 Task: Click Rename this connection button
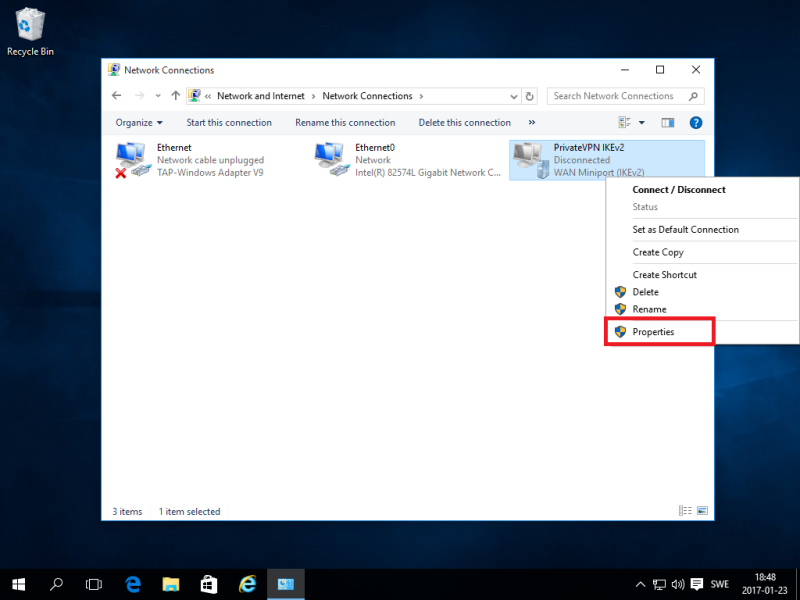pyautogui.click(x=345, y=123)
